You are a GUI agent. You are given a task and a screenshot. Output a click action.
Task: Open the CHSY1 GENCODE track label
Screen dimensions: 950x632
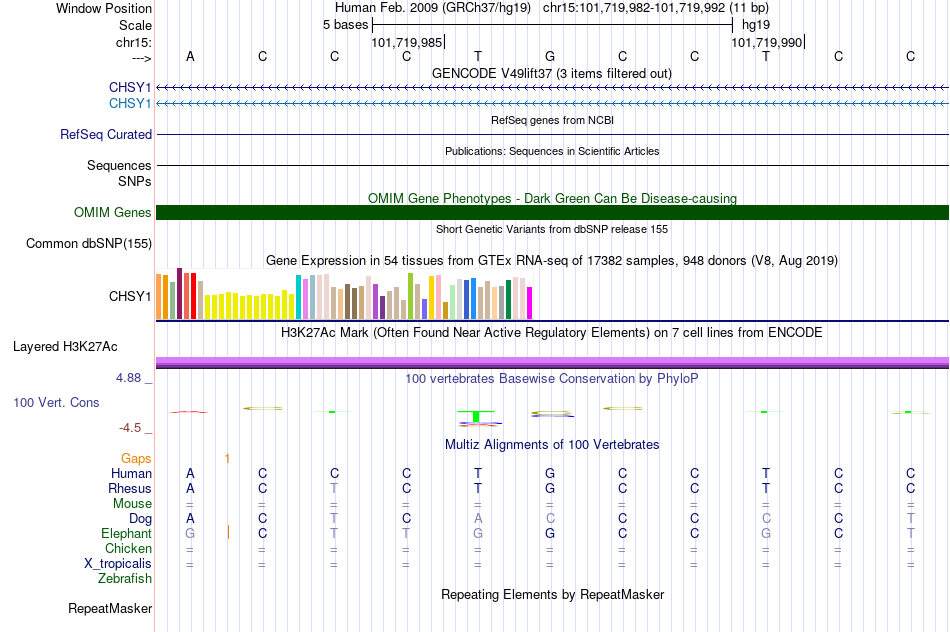pyautogui.click(x=130, y=88)
